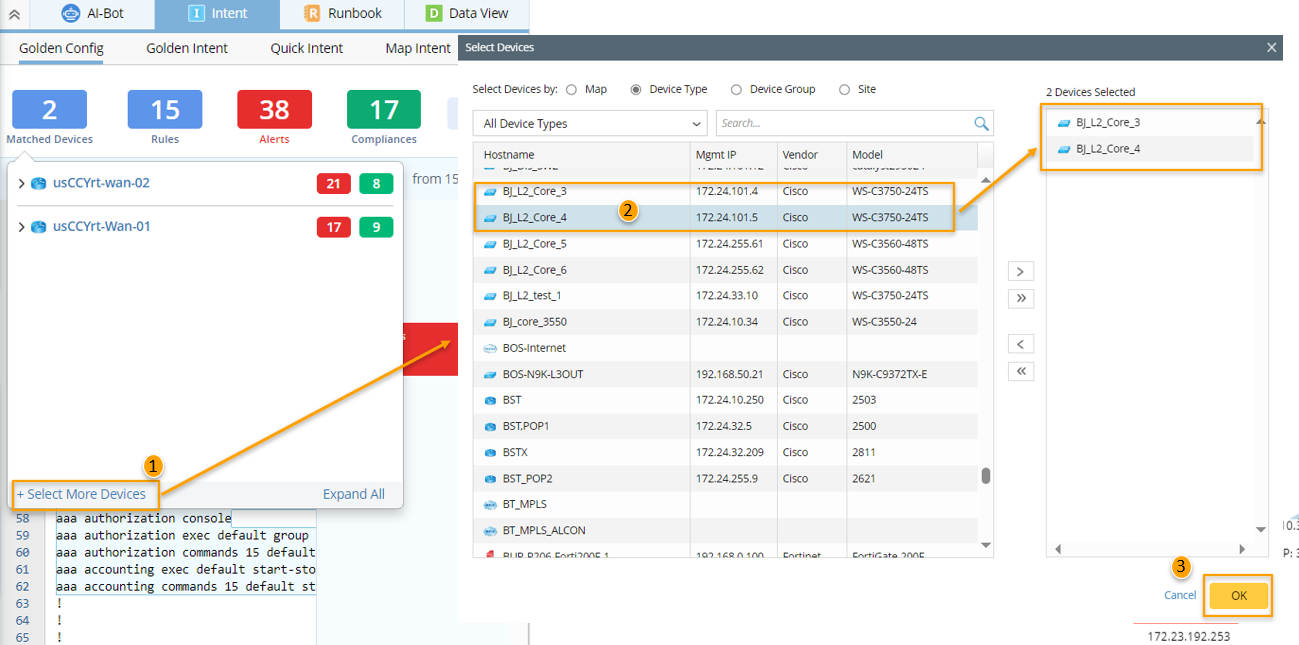The width and height of the screenshot is (1299, 645).
Task: Collapse the top bar with double-chevron icon
Action: [14, 14]
